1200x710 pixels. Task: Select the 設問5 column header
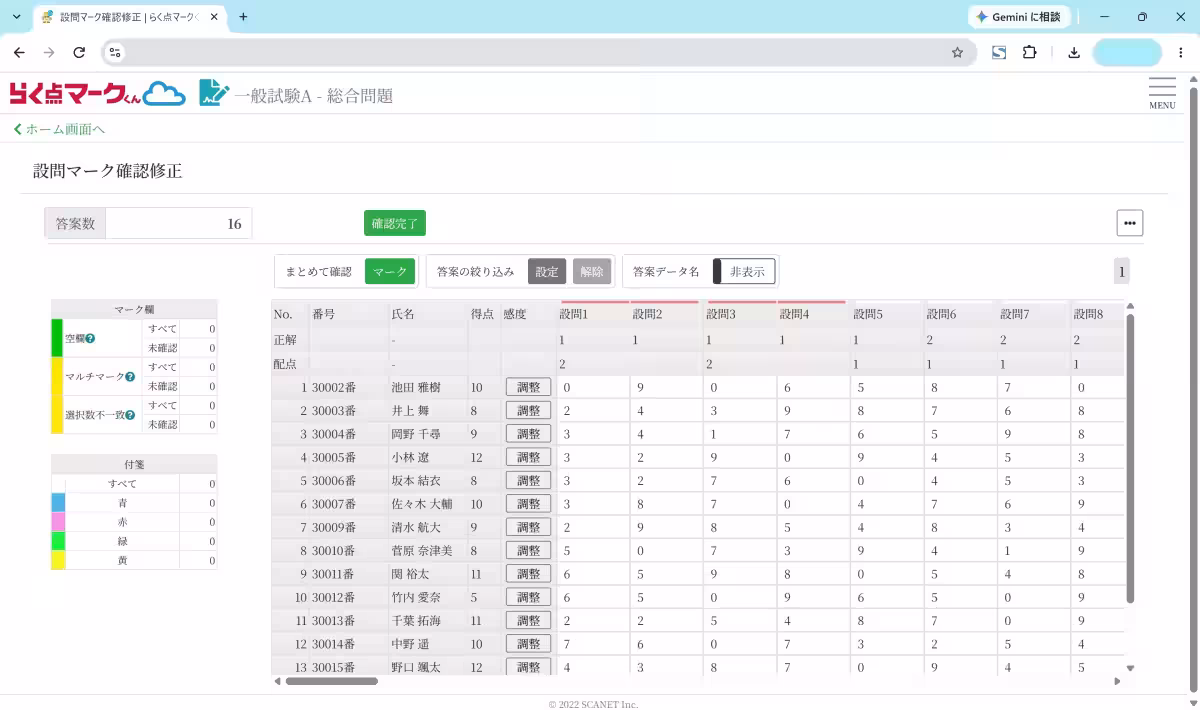point(888,314)
